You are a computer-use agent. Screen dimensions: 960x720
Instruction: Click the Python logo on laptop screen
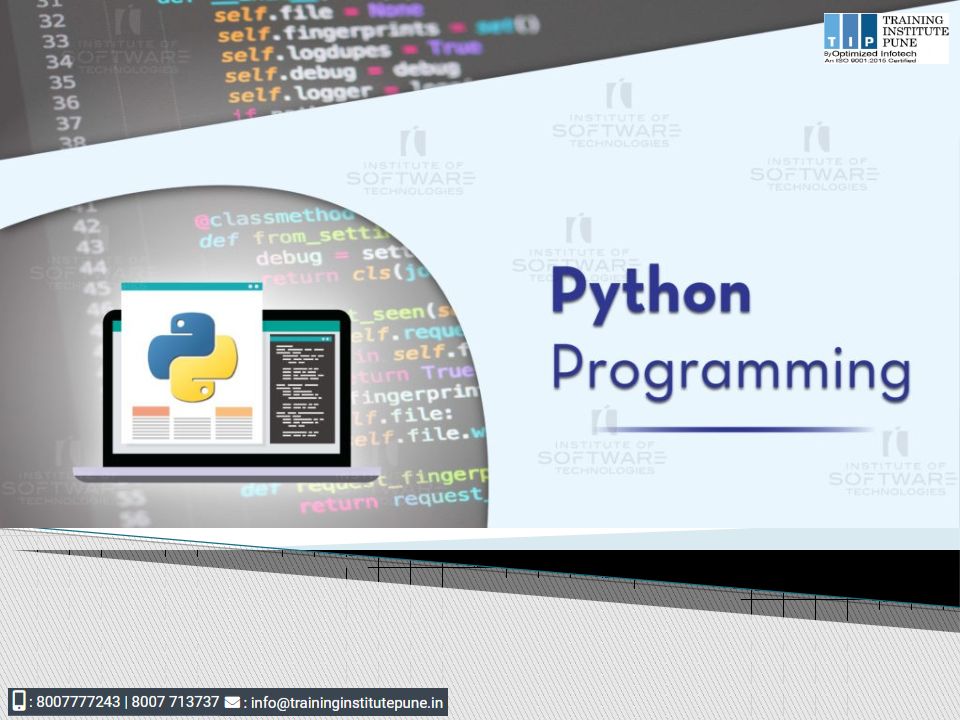coord(192,357)
